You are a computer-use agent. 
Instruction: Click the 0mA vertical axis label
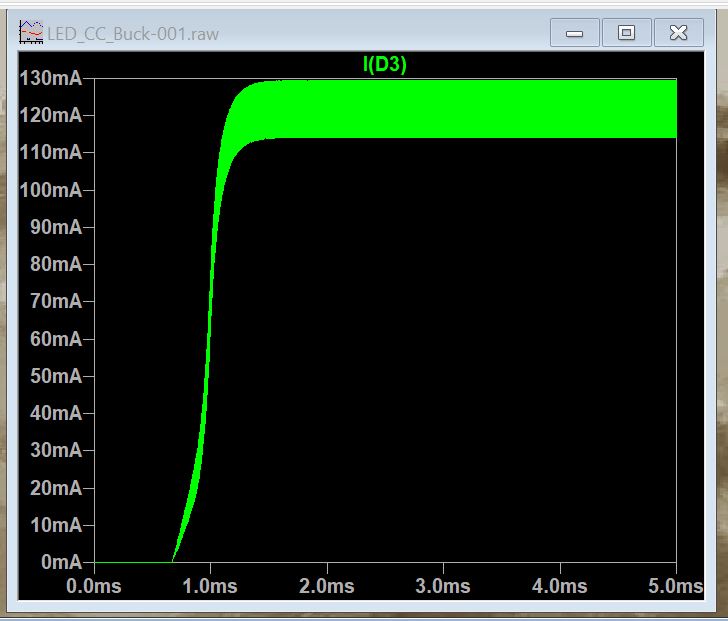(x=61, y=562)
